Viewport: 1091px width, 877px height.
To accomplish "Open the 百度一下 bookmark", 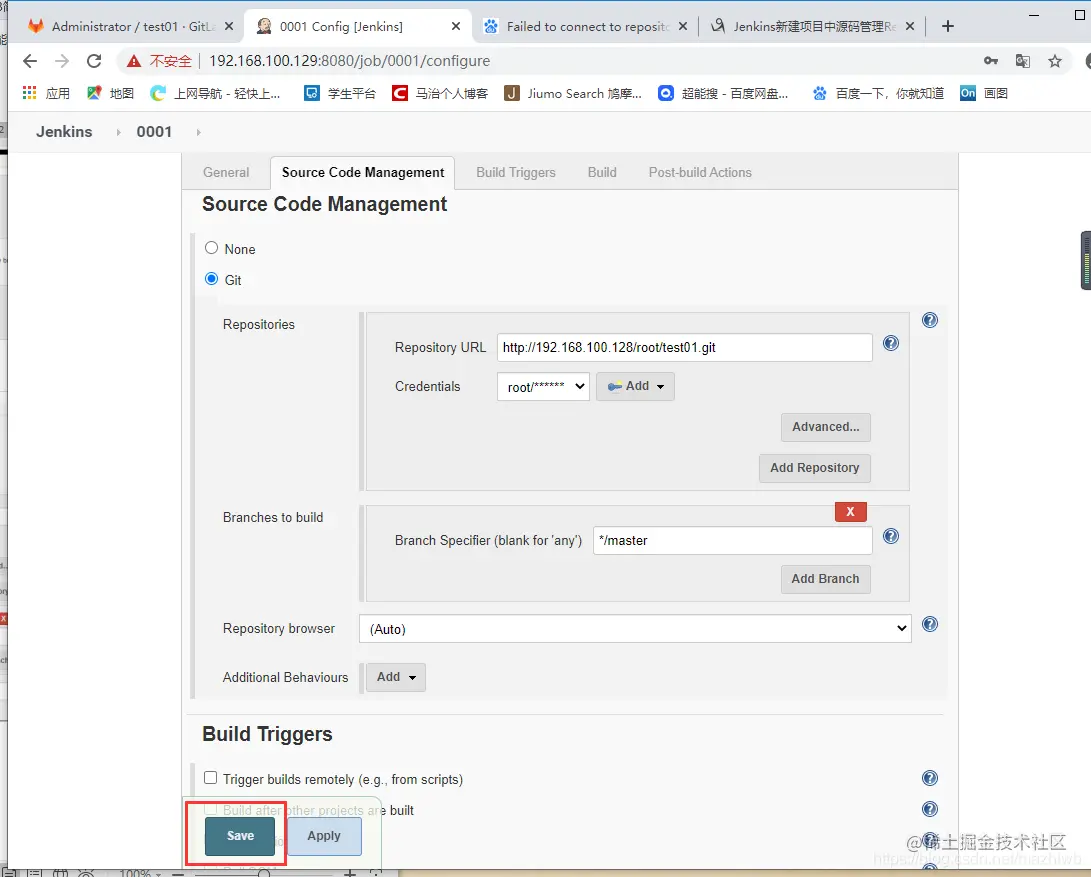I will coord(878,93).
